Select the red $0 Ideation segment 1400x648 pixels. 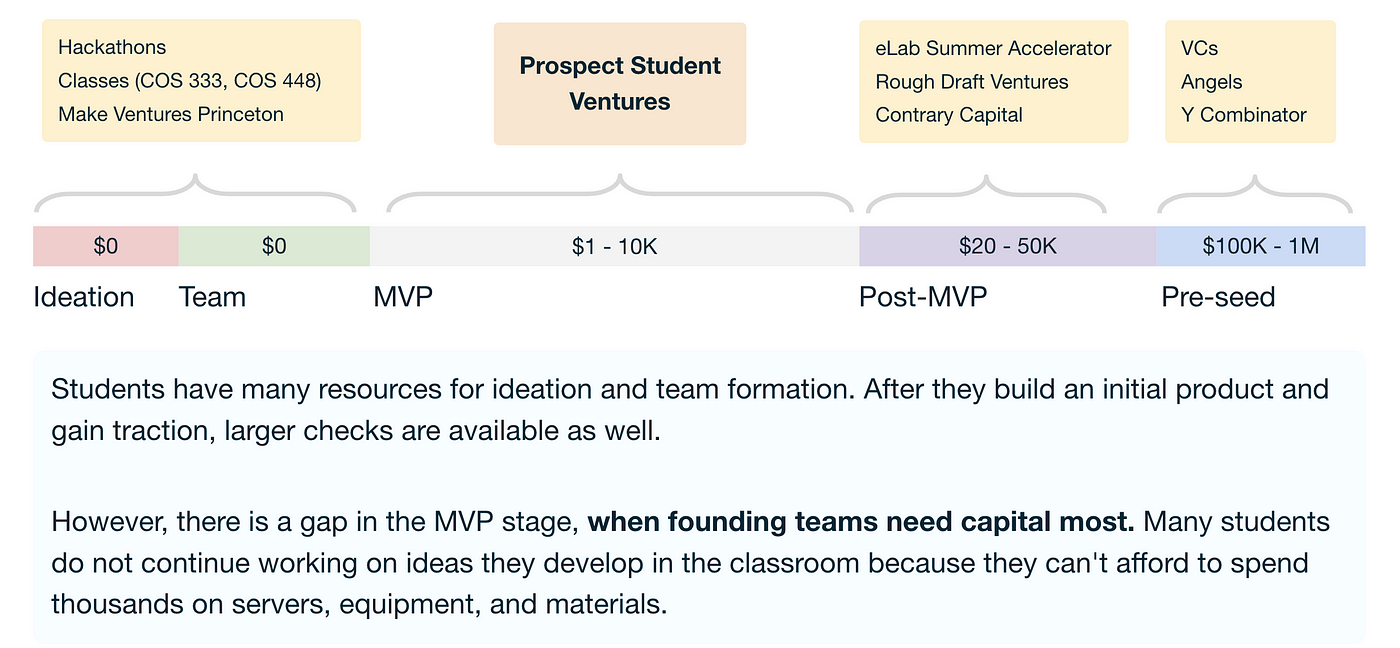pyautogui.click(x=106, y=246)
